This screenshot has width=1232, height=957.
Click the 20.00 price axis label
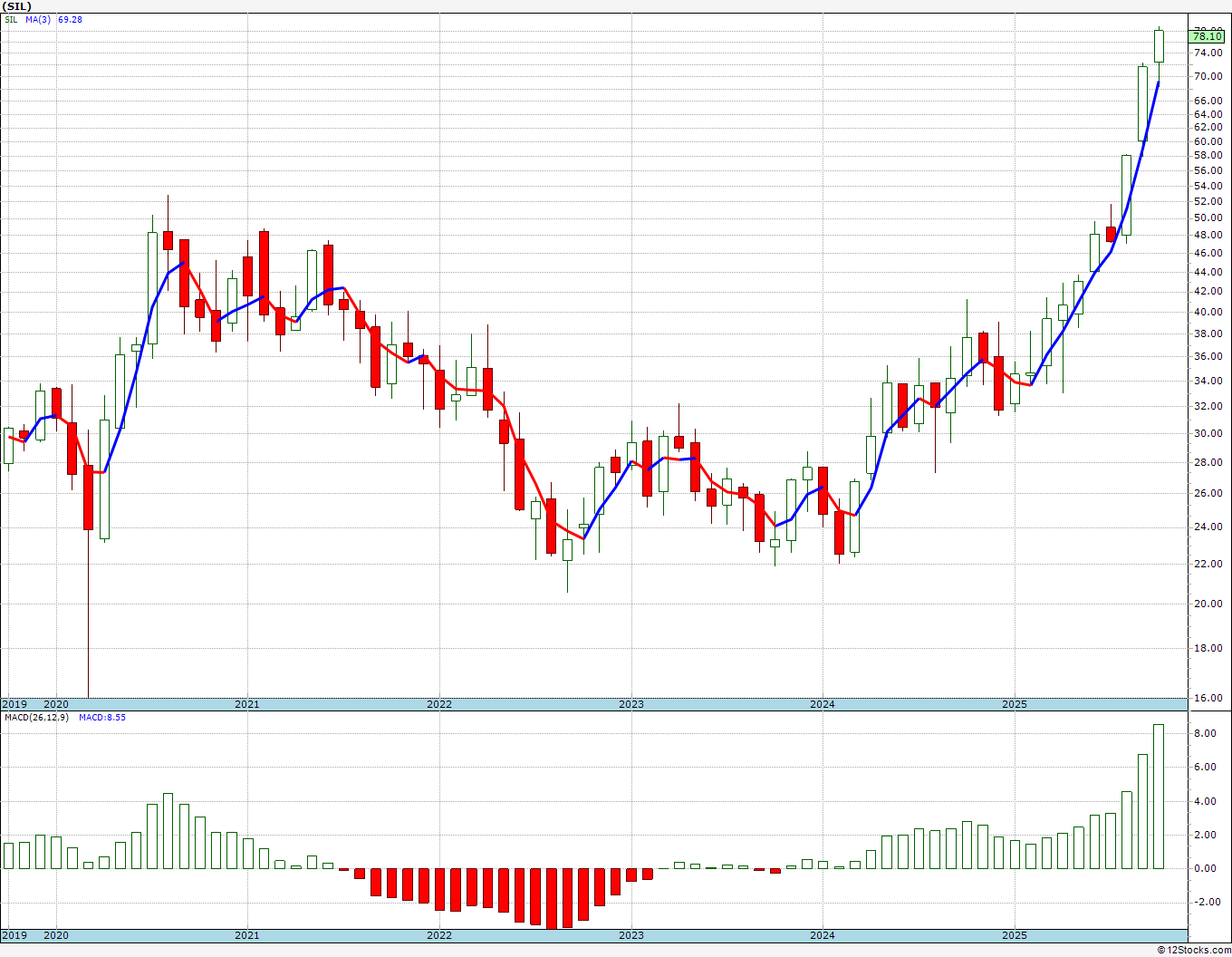pyautogui.click(x=1208, y=604)
